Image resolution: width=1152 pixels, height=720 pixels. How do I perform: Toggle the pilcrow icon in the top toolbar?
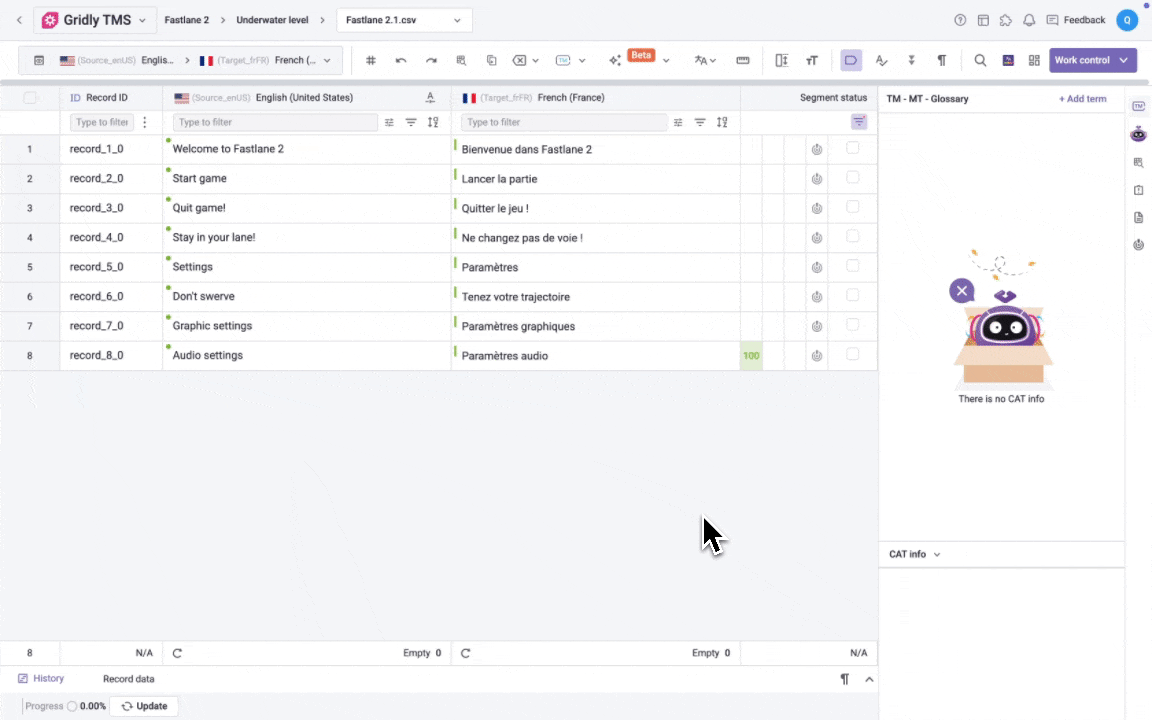(942, 60)
